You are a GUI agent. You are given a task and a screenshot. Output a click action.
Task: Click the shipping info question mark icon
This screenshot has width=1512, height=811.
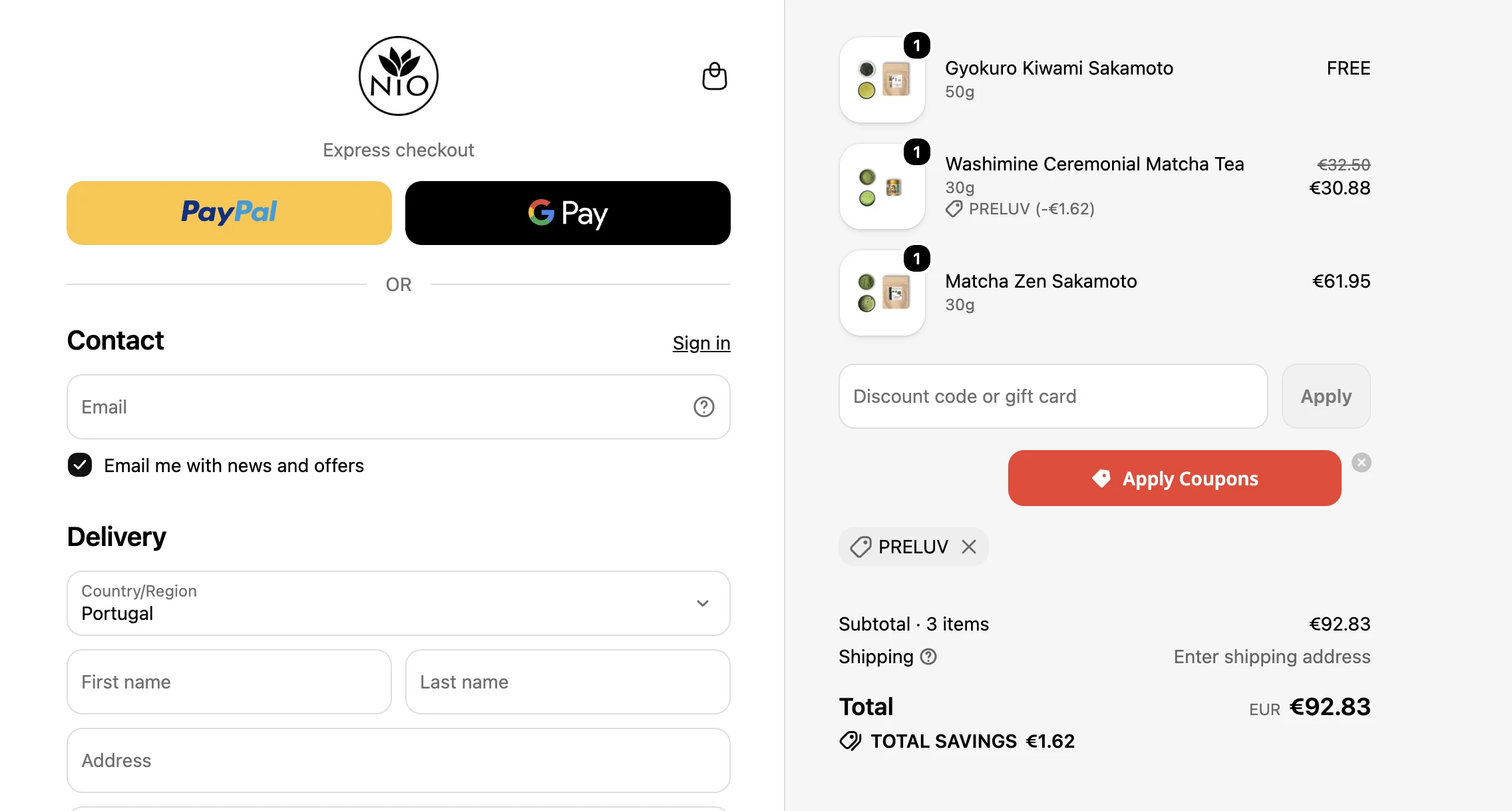[x=928, y=657]
